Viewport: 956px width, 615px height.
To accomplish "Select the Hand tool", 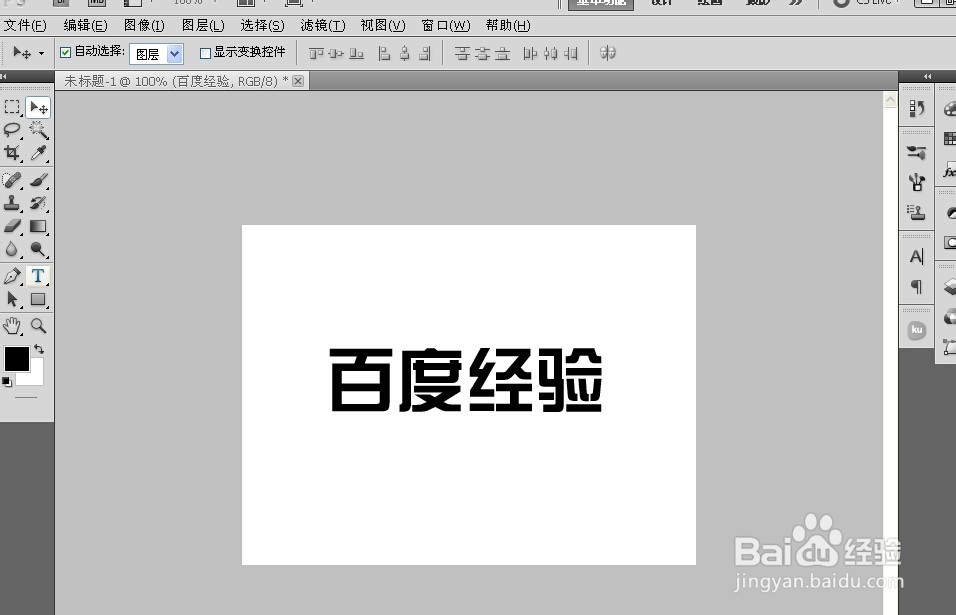I will (13, 326).
